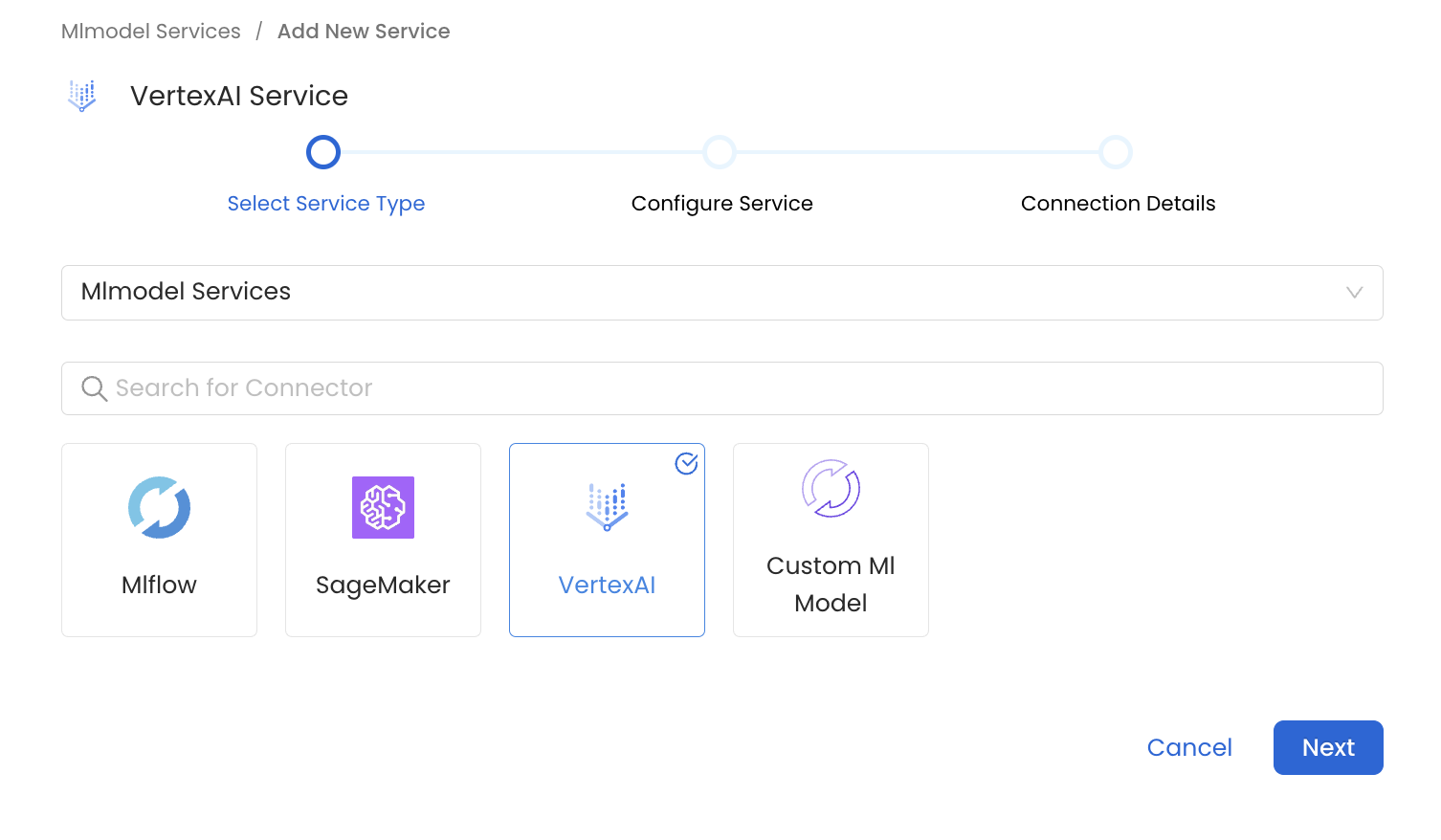Select the Mlflow card as the service type

(159, 539)
